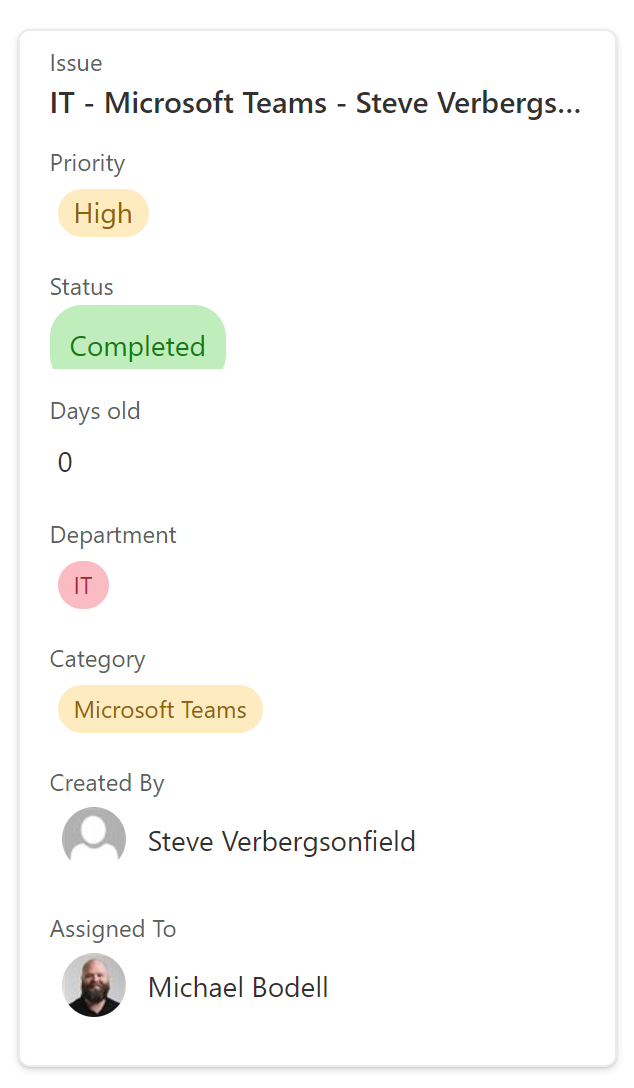Click the Days old value showing 0
The image size is (634, 1088).
[x=65, y=462]
